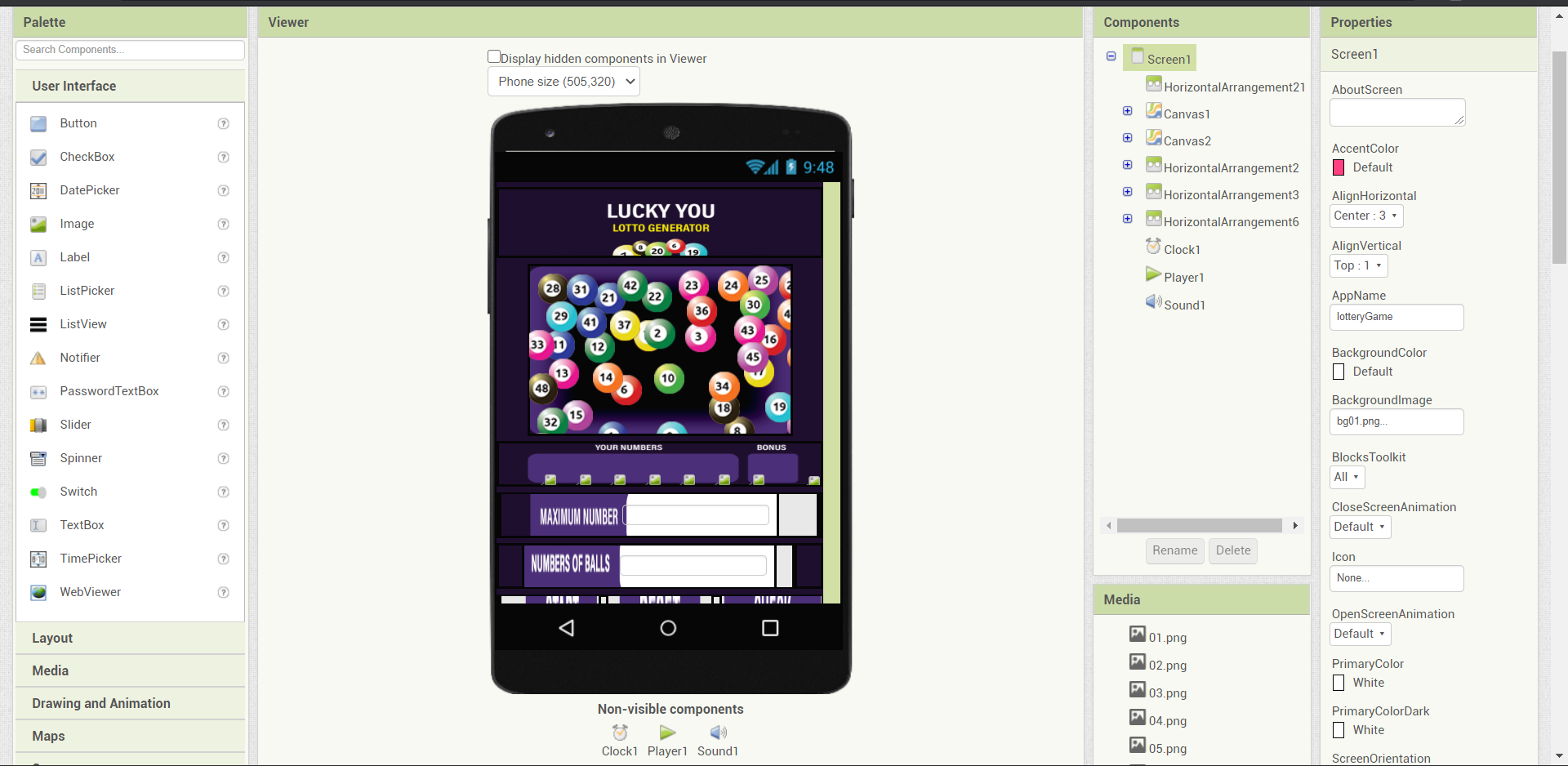Open the OpenScreenAnimation dropdown
Viewport: 1568px width, 766px height.
click(1361, 635)
